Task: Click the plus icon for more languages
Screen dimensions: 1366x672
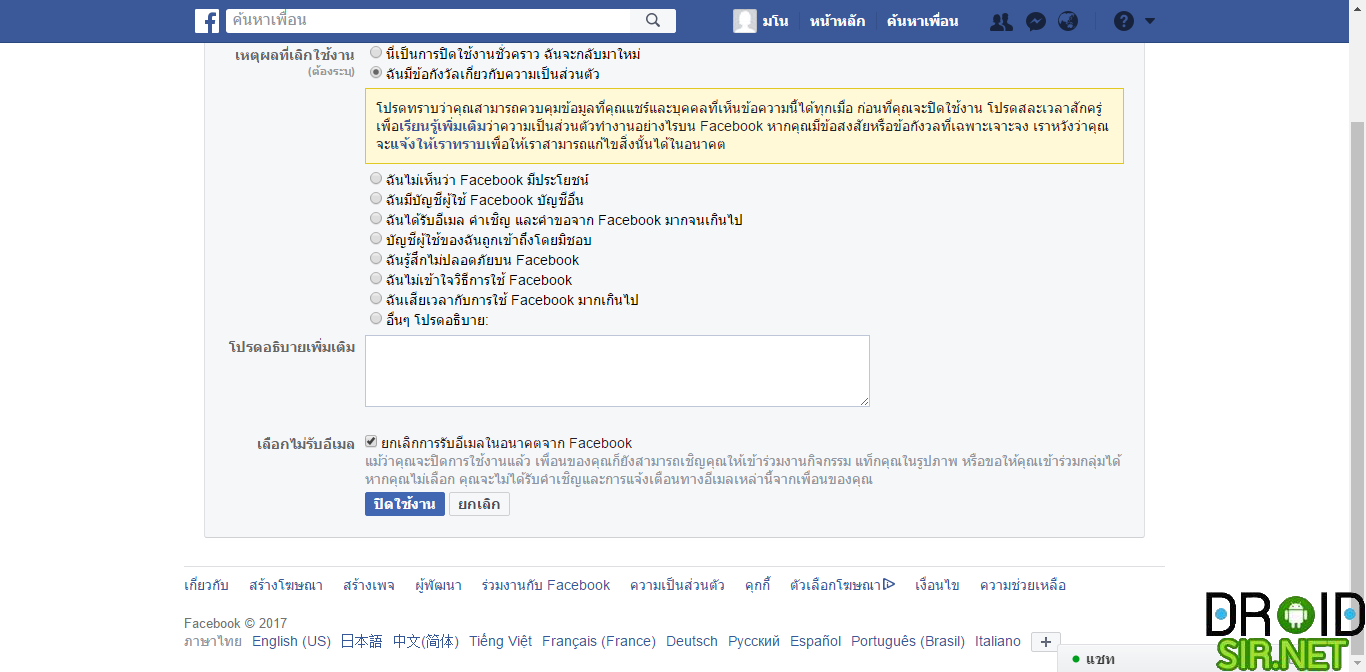Action: pyautogui.click(x=1045, y=642)
